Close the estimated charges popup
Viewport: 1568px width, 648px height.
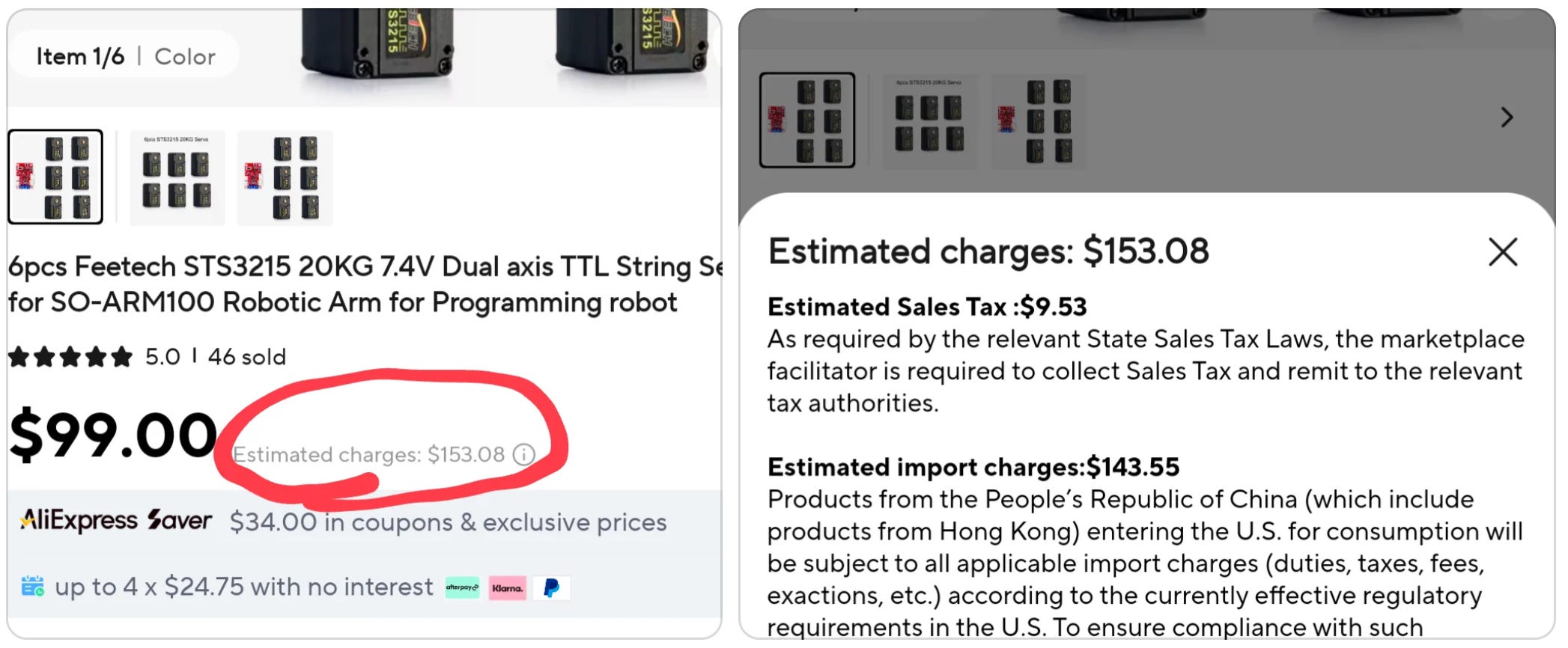(1502, 252)
